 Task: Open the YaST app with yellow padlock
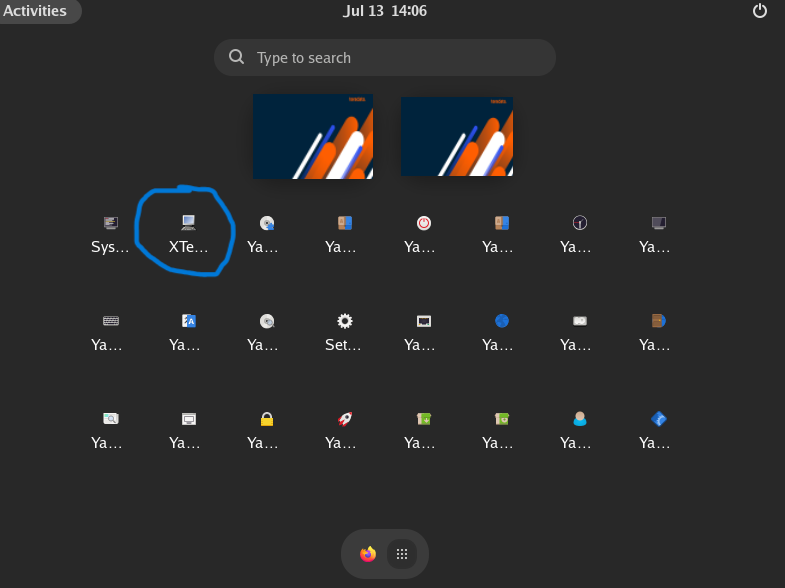tap(267, 430)
